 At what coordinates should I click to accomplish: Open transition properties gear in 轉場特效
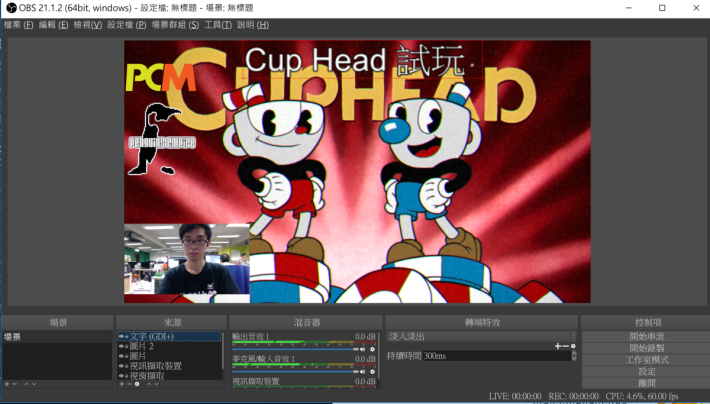573,346
